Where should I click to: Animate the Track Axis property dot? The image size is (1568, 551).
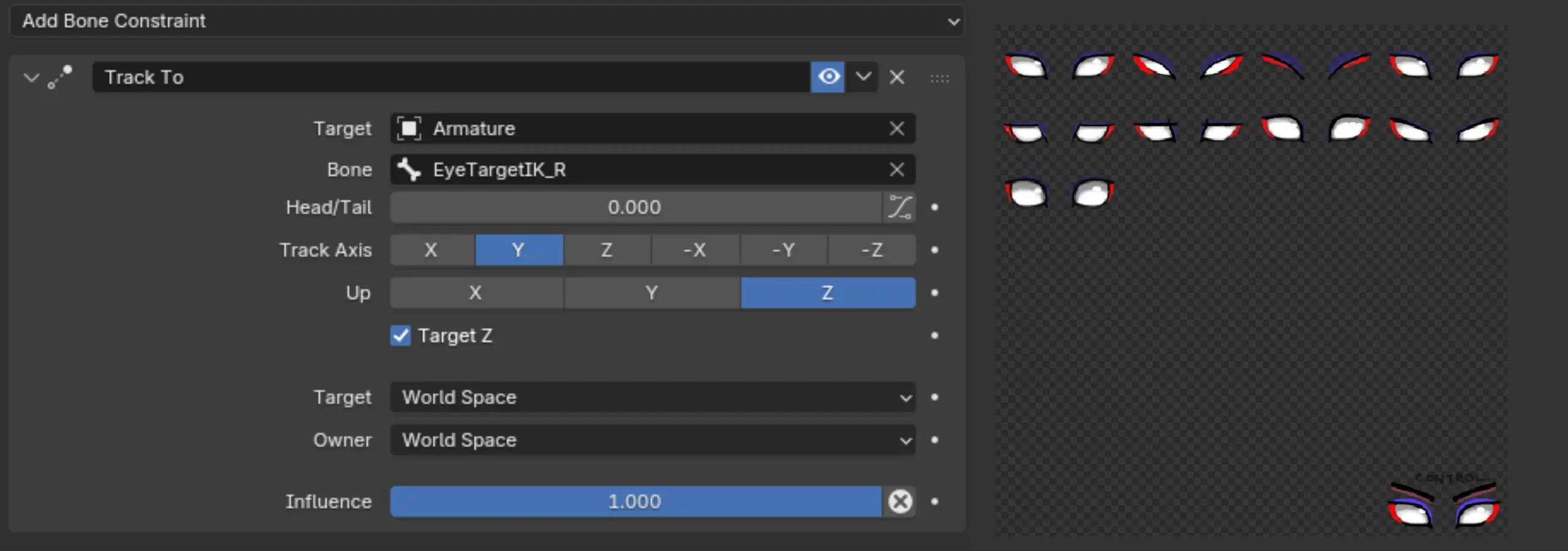click(x=935, y=250)
